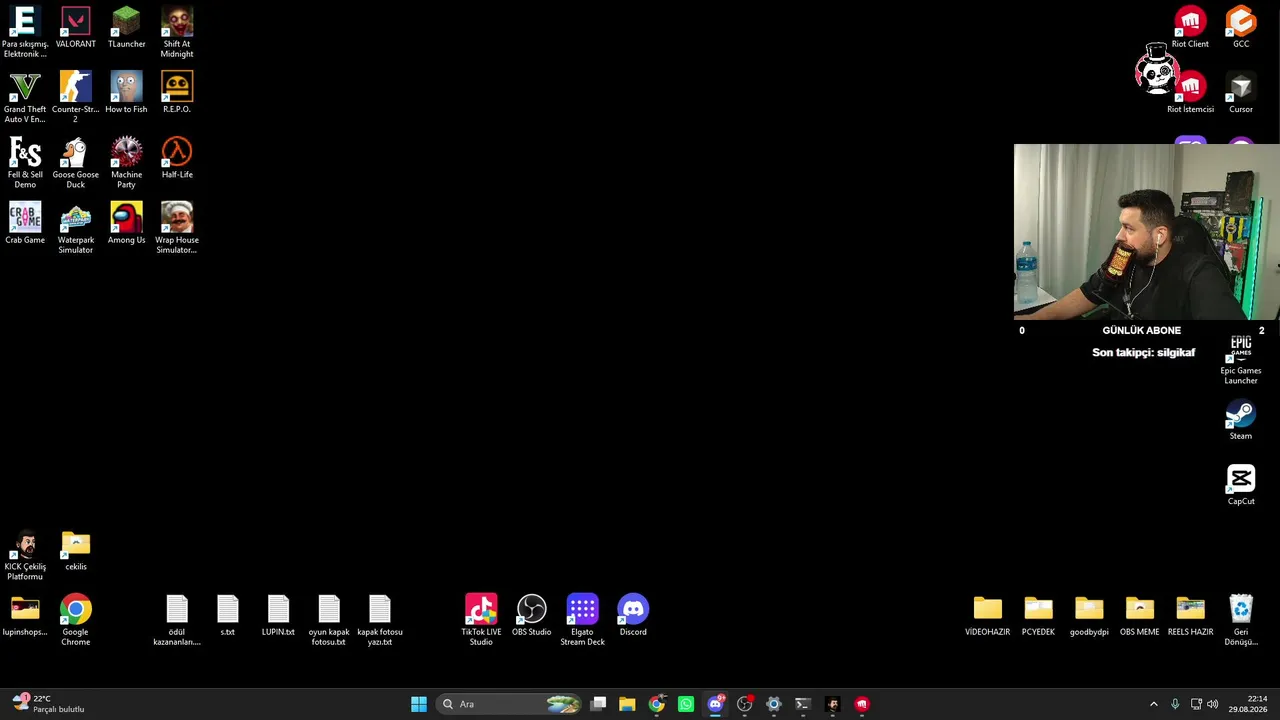
Task: Launch Half-Life from the desktop
Action: coord(177,158)
